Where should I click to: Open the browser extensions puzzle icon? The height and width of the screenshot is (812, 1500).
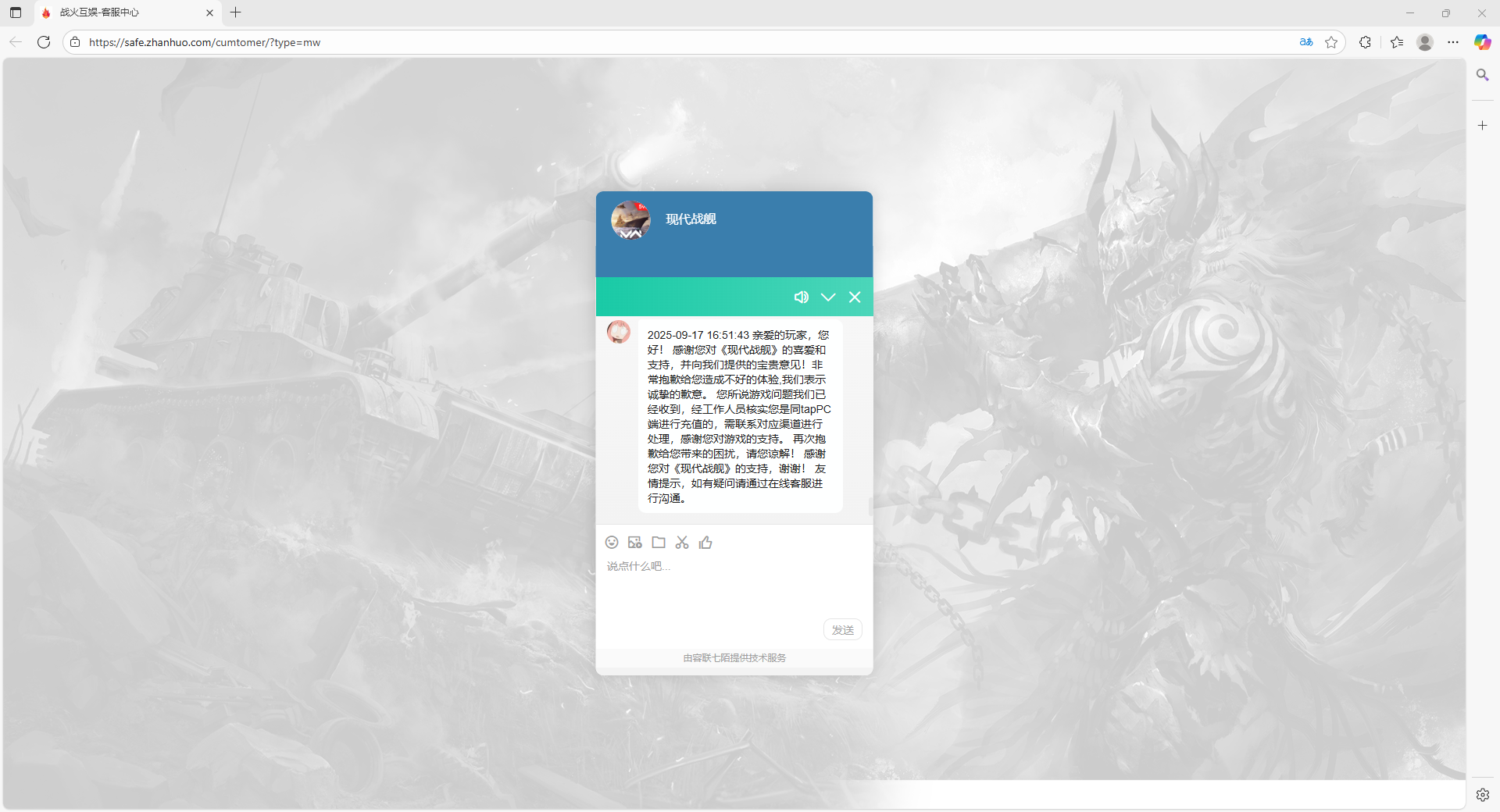1365,42
